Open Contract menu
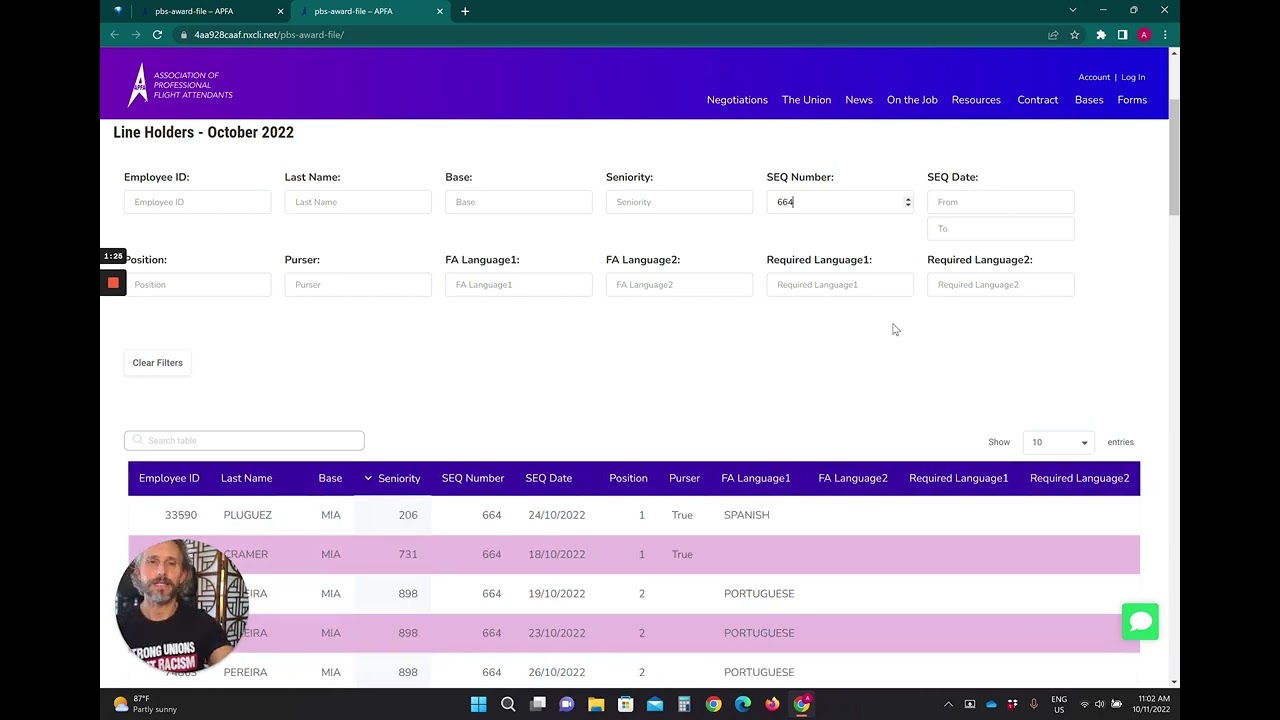The height and width of the screenshot is (720, 1280). tap(1038, 100)
